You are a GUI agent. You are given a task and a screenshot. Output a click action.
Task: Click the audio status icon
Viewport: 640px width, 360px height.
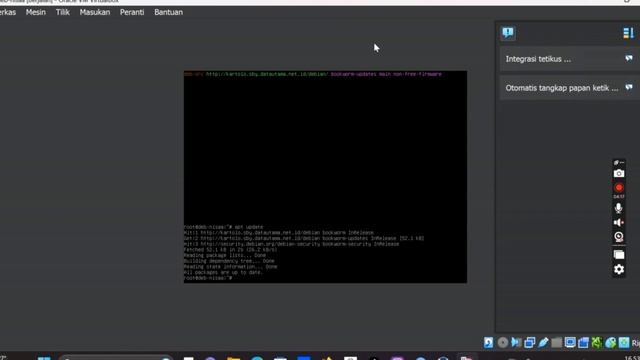coord(516,343)
